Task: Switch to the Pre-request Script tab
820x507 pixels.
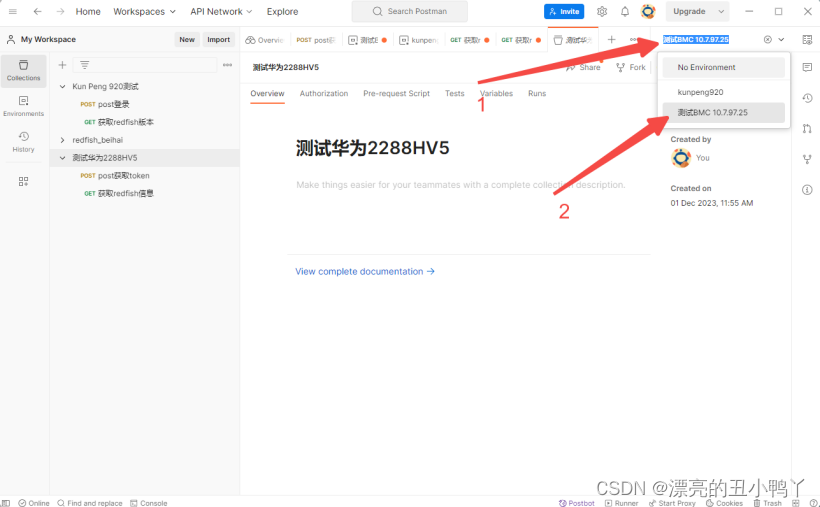Action: tap(396, 94)
